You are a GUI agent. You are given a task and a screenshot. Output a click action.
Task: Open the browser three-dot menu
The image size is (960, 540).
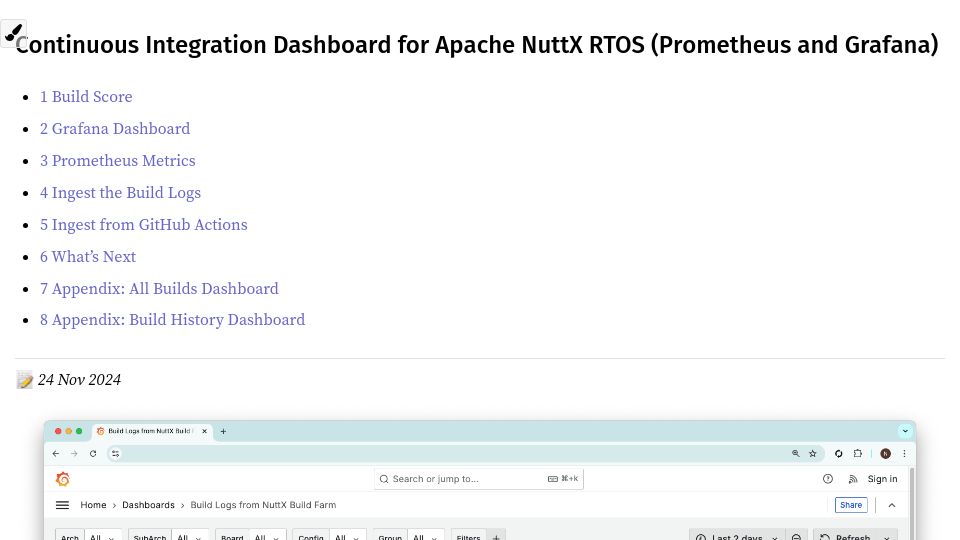coord(904,454)
